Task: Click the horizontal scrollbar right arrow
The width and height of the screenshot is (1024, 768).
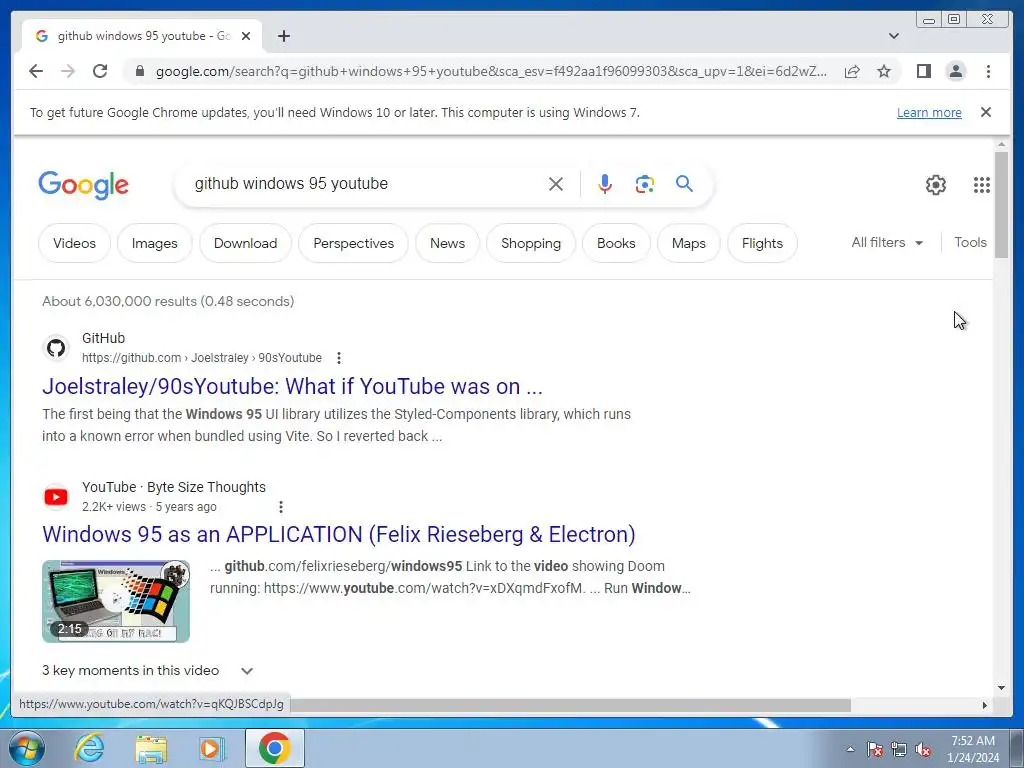Action: (985, 705)
